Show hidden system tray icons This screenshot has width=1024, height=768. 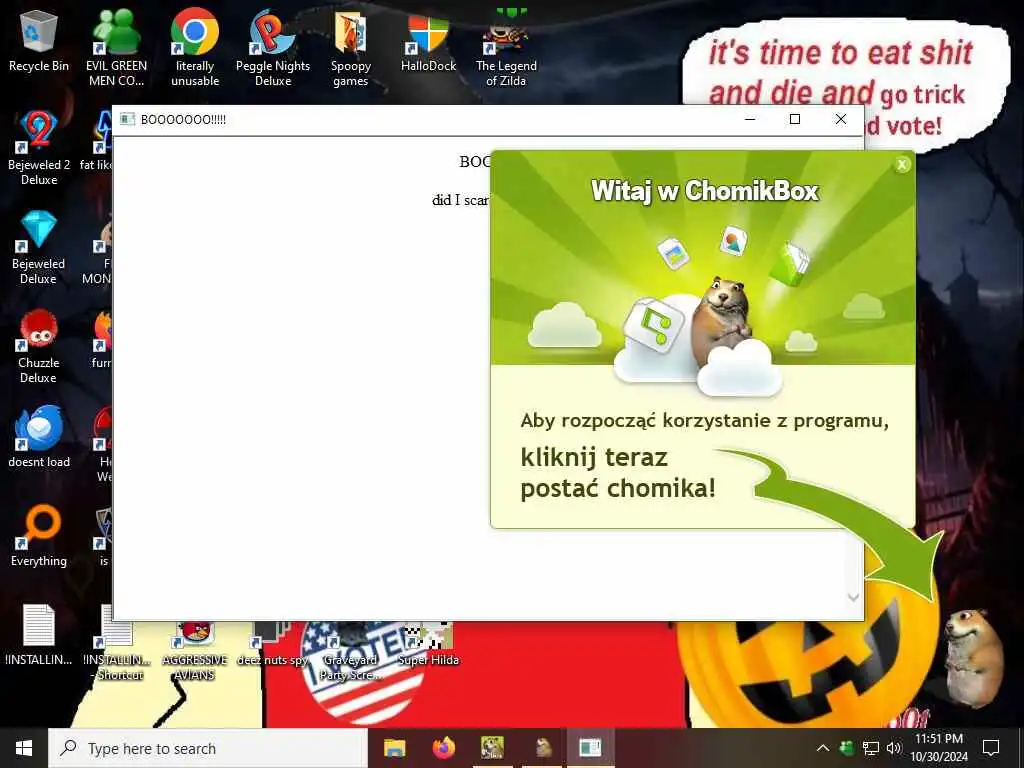(x=823, y=748)
